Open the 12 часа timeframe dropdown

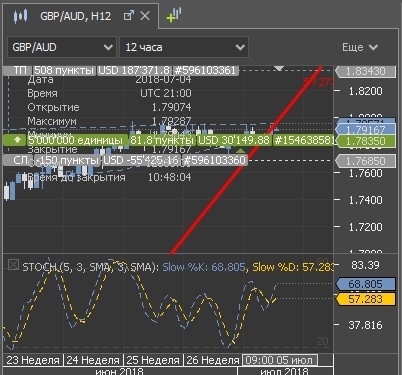(184, 47)
